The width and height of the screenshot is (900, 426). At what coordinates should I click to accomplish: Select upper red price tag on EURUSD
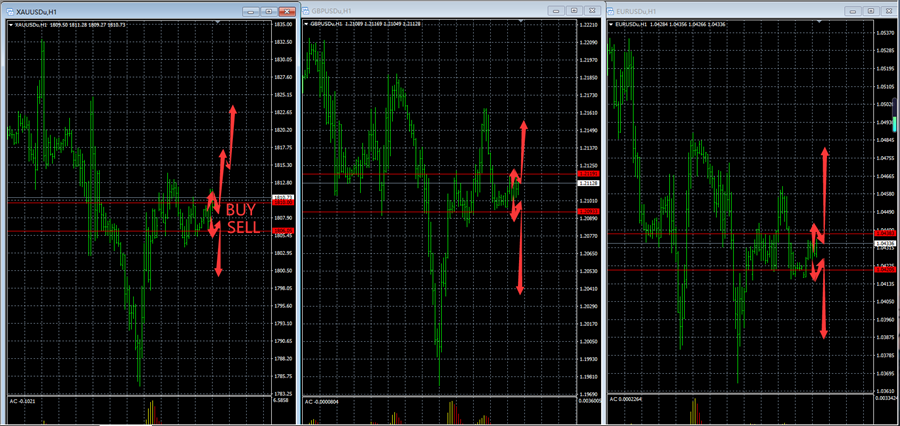click(884, 234)
